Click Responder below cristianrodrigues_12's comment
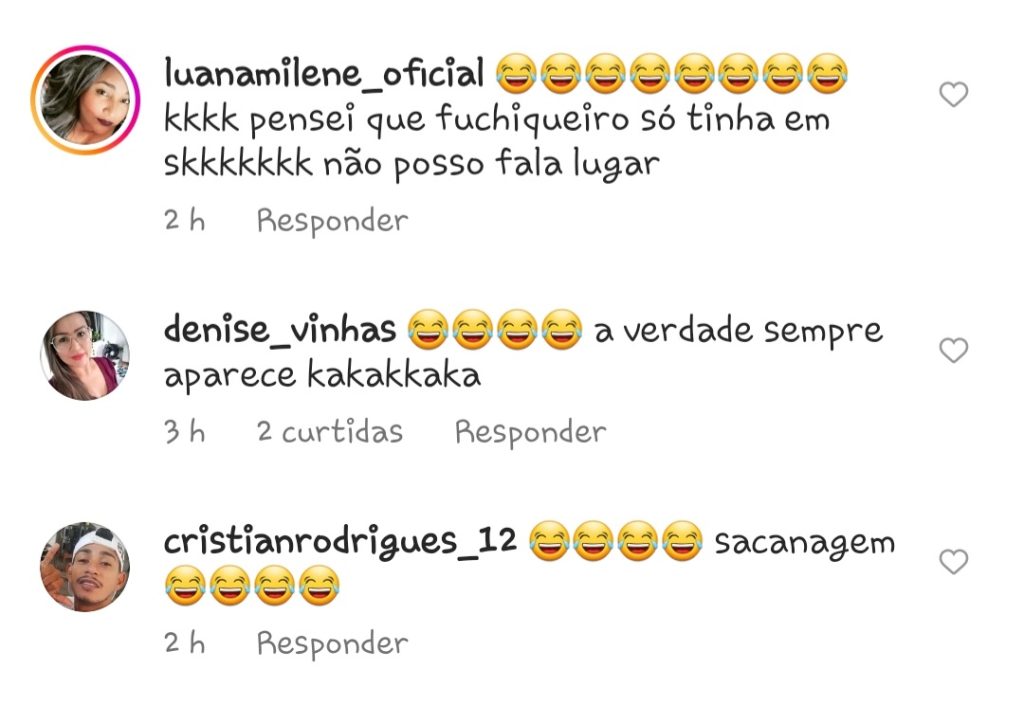 pyautogui.click(x=332, y=644)
